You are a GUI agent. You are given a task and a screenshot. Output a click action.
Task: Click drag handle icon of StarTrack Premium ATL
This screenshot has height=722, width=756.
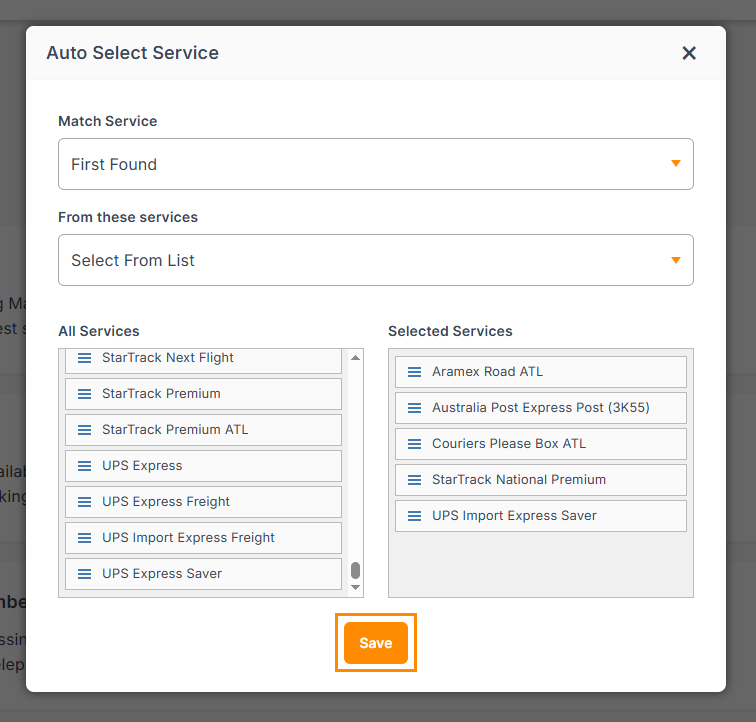[x=85, y=430]
